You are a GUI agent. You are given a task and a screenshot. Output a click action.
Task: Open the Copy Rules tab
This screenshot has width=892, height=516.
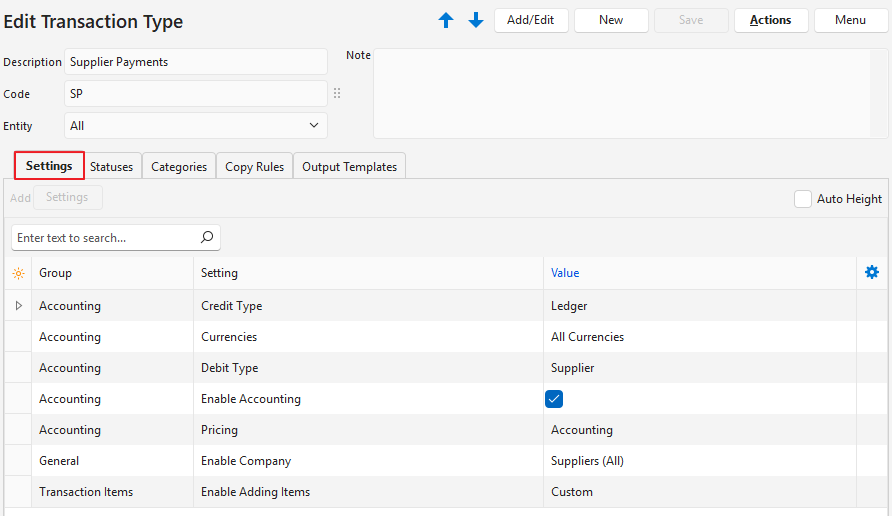pyautogui.click(x=254, y=167)
